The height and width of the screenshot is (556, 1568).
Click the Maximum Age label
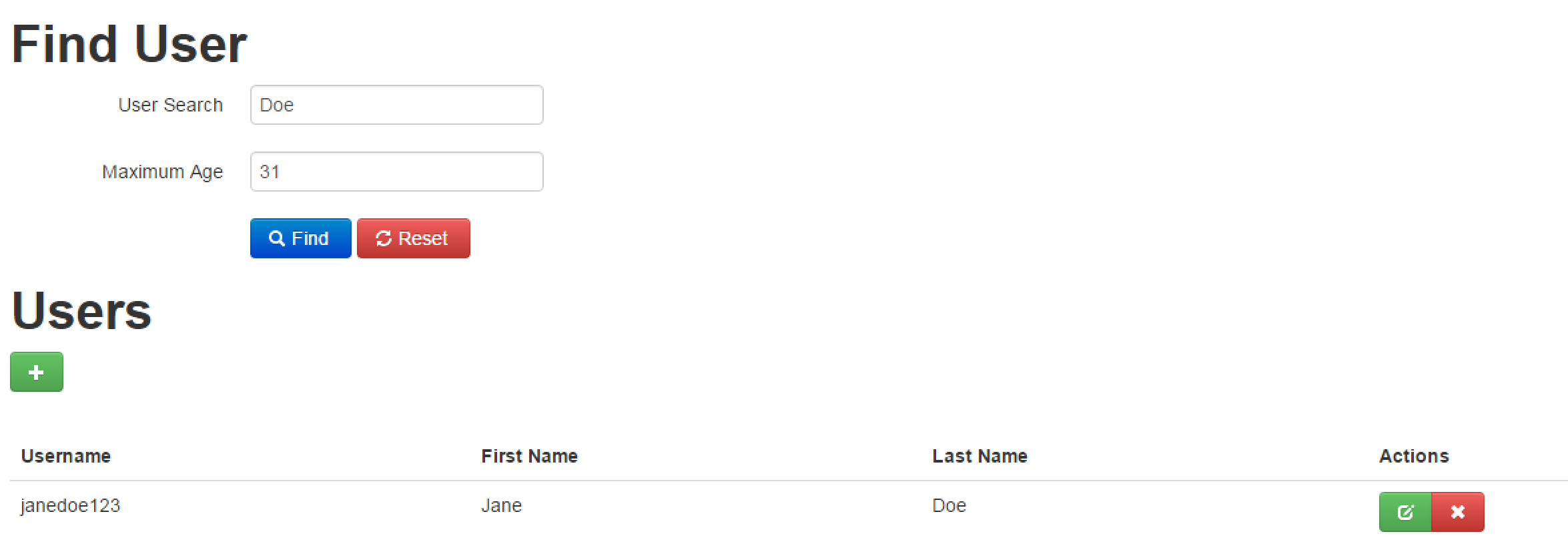[162, 172]
